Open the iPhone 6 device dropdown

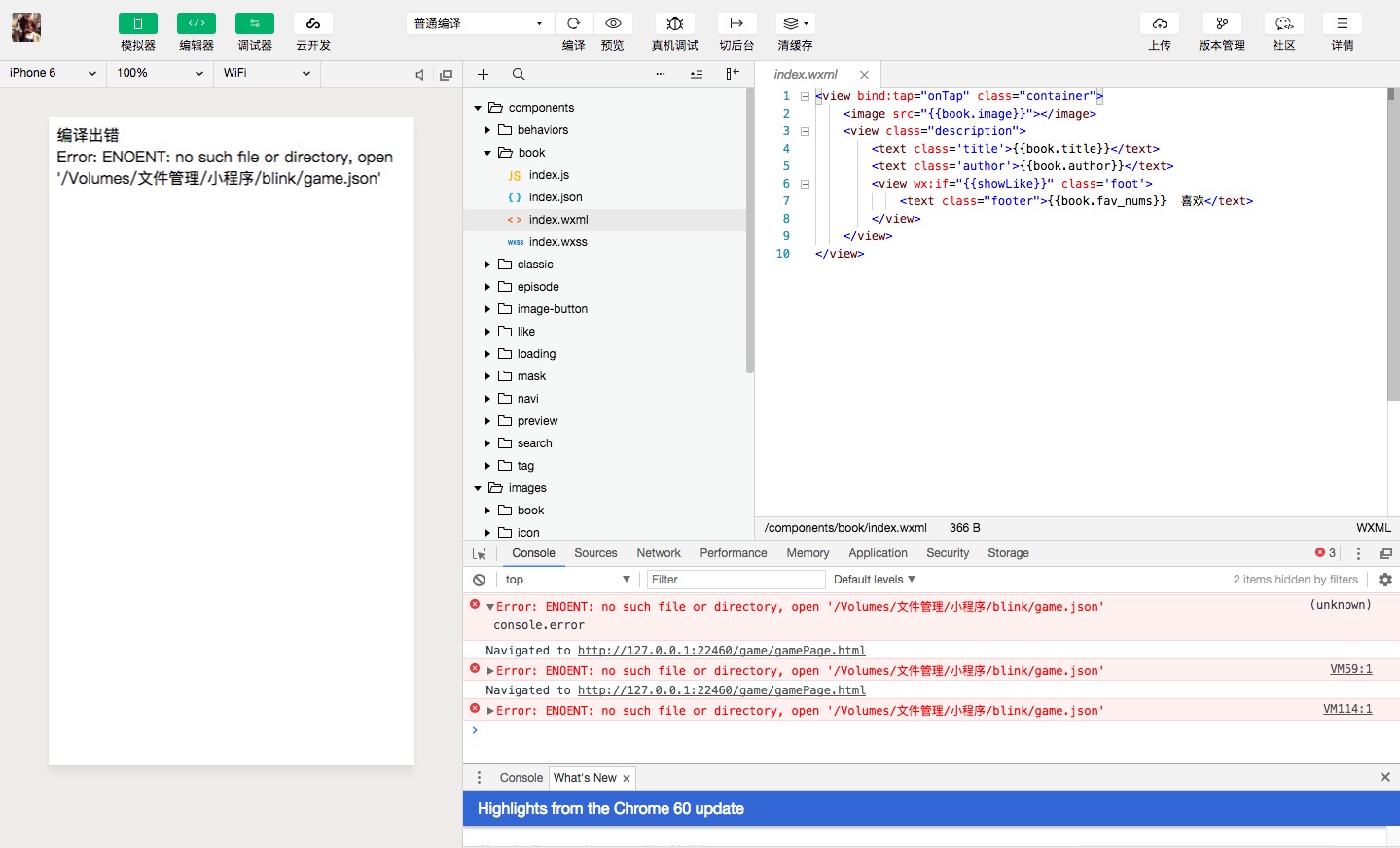click(53, 73)
